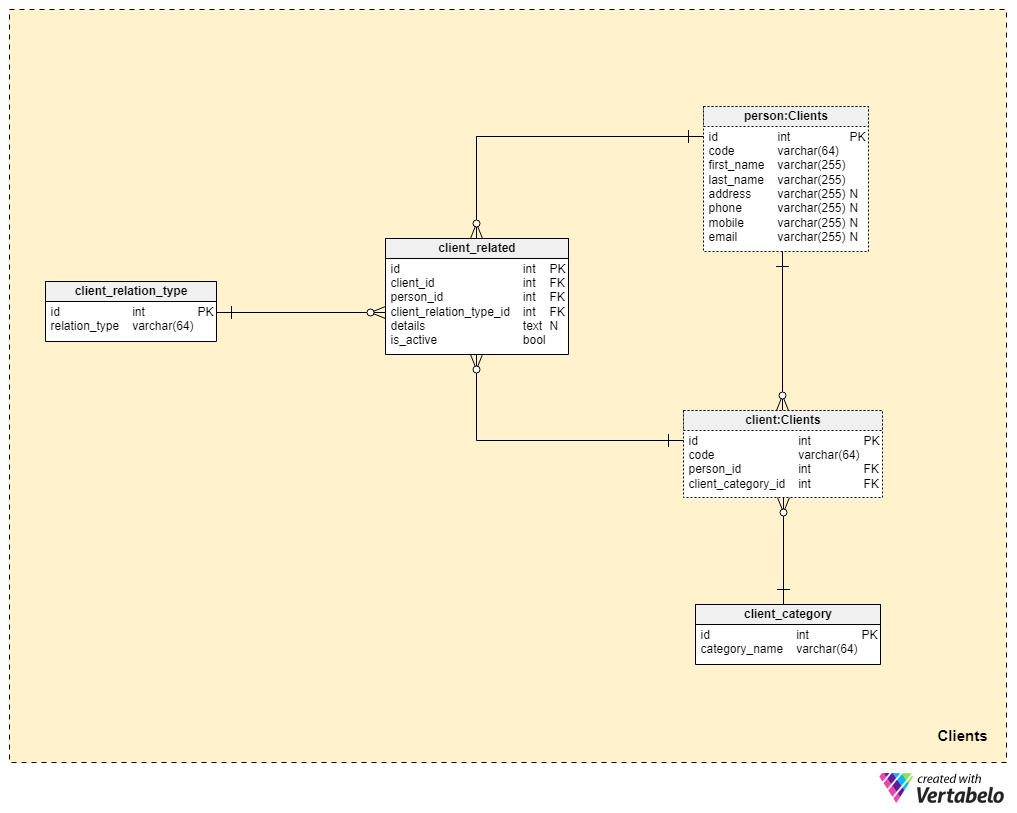Select the client_relation_type_id column row

tap(477, 311)
